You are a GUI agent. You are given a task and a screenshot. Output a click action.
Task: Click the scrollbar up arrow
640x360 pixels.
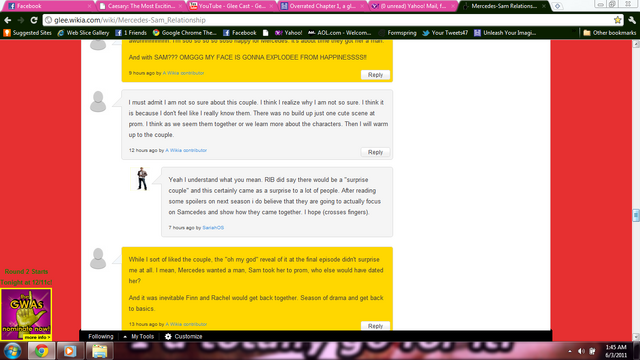tap(636, 43)
